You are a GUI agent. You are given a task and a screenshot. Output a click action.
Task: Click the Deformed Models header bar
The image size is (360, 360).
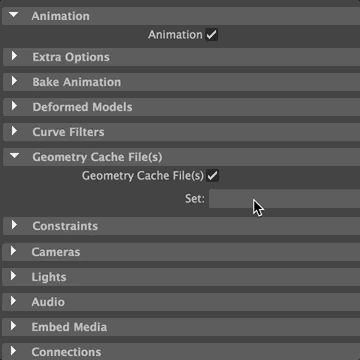181,107
